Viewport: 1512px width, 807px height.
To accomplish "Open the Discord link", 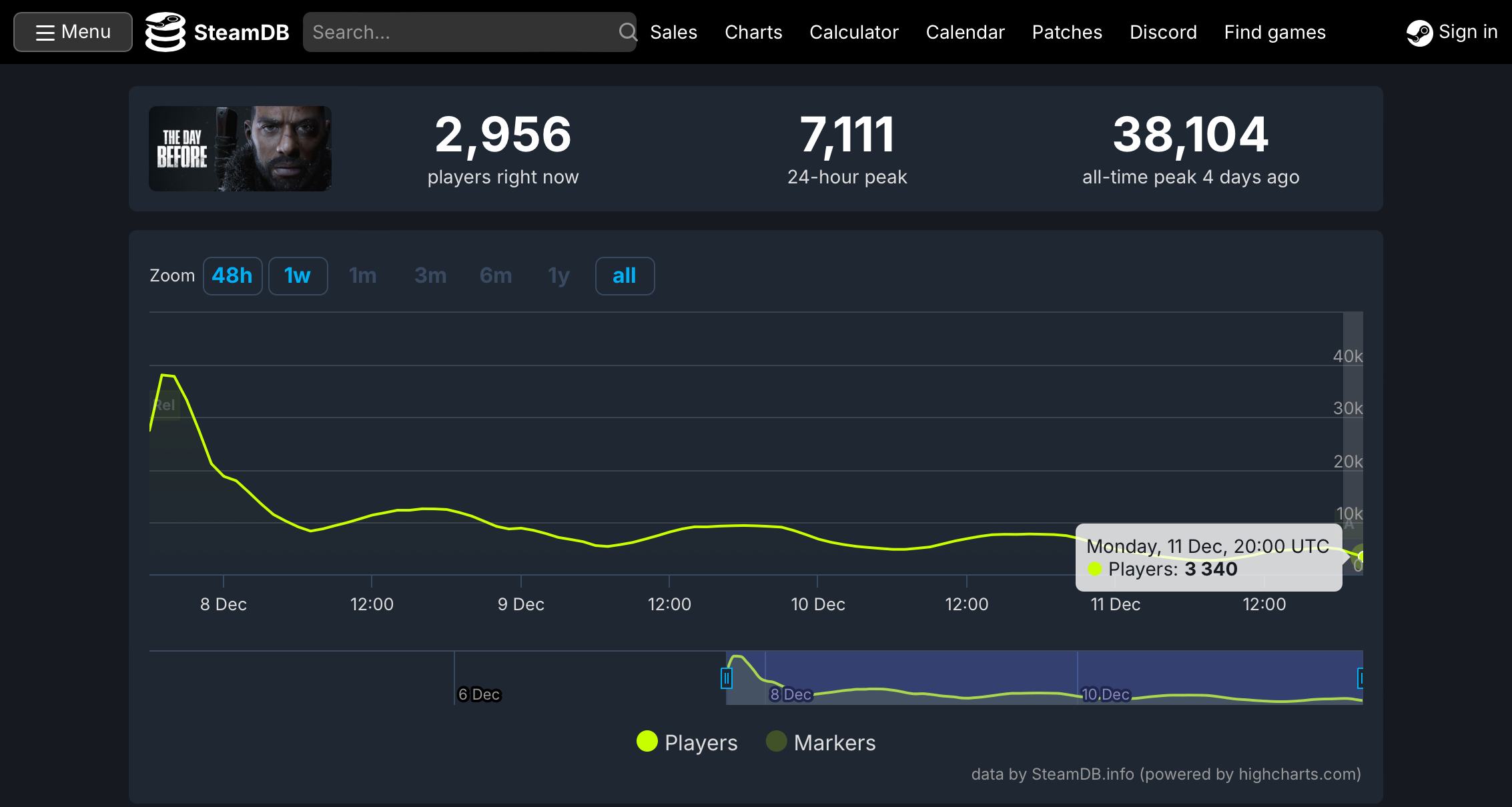I will pos(1163,32).
